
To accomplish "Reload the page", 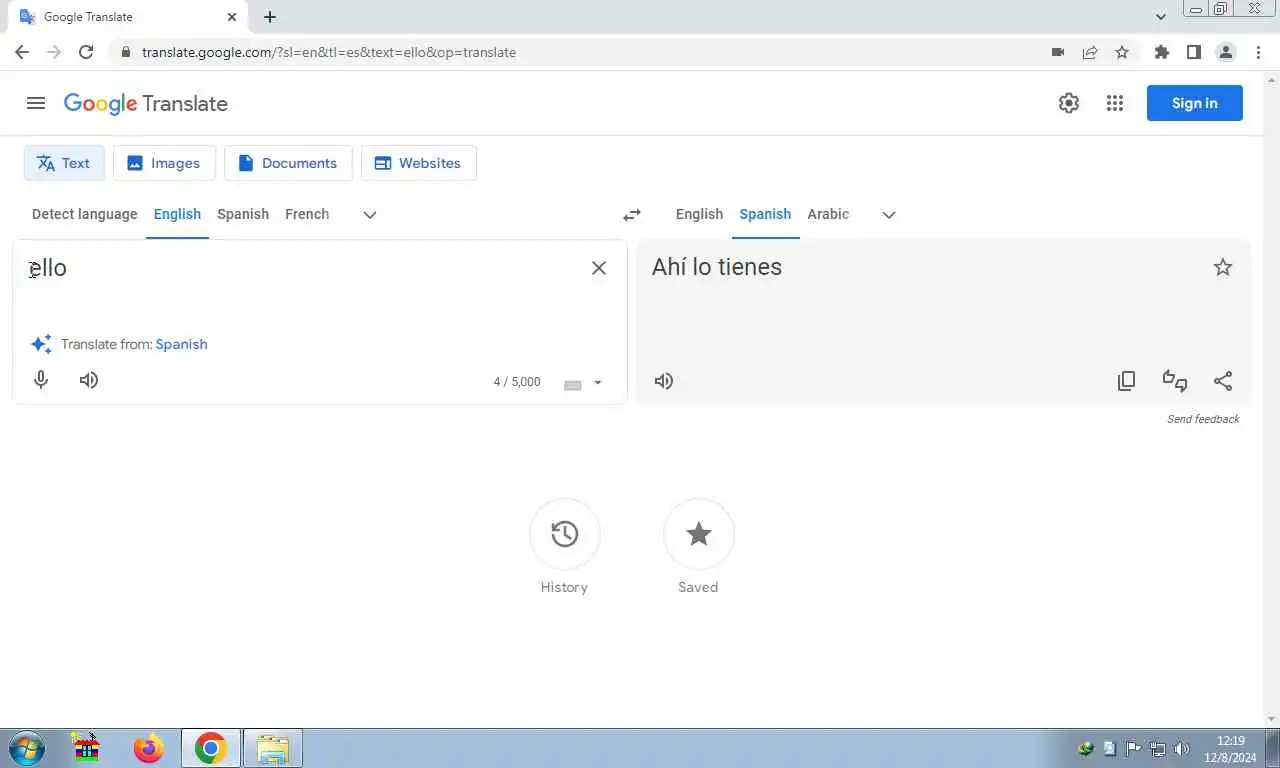I will tap(86, 52).
